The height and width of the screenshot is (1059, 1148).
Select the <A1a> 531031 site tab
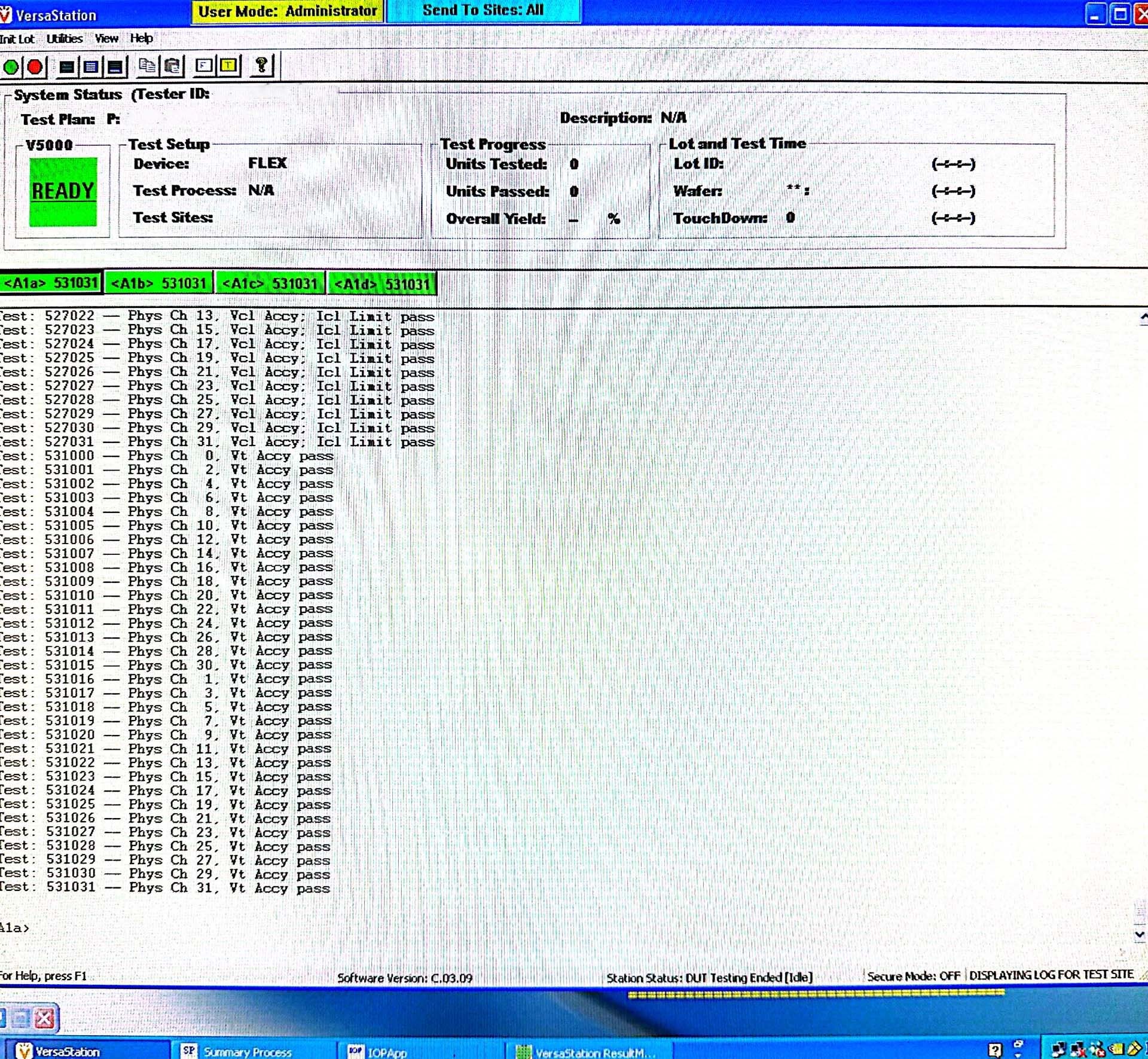click(51, 283)
